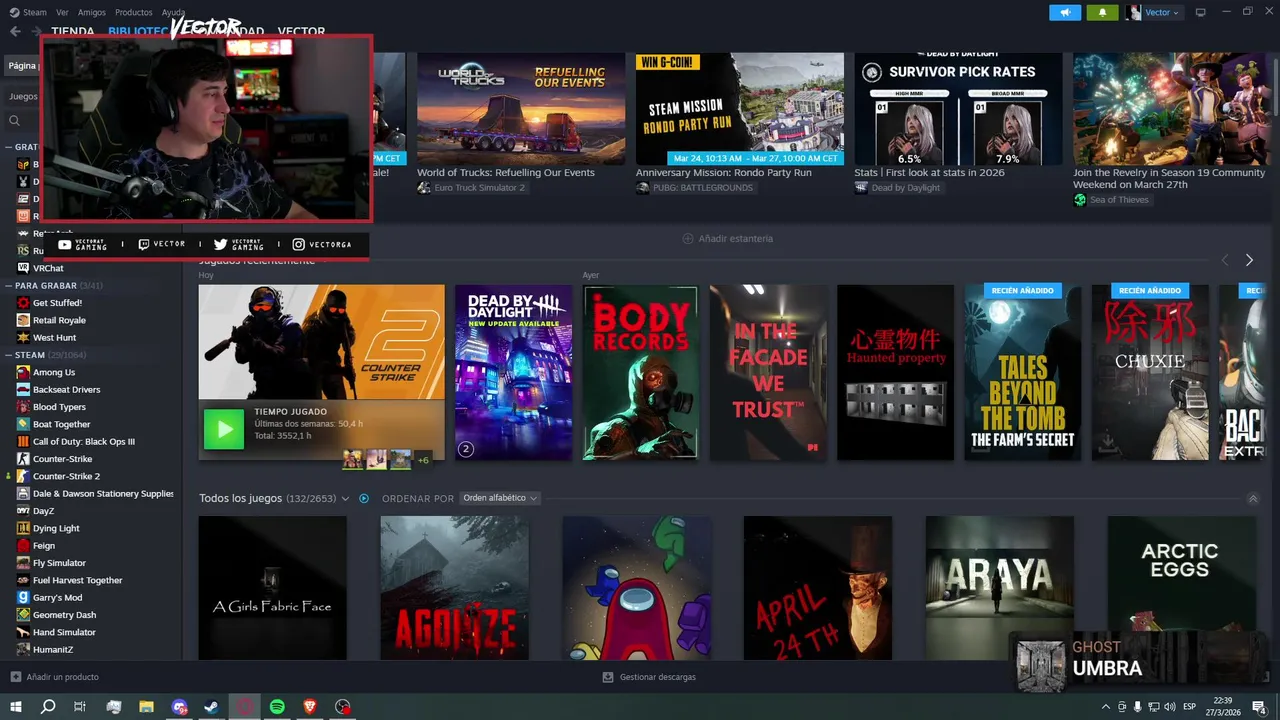Click the VRChat icon in the sidebar

(23, 268)
